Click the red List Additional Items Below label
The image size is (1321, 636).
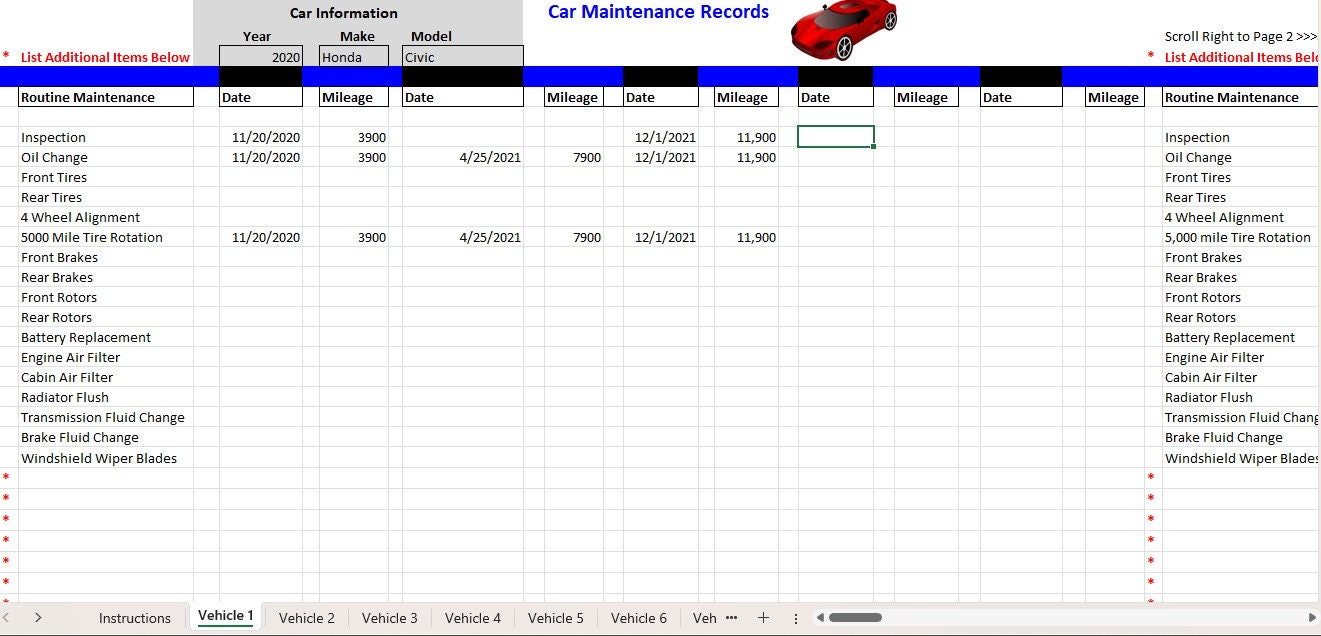103,57
